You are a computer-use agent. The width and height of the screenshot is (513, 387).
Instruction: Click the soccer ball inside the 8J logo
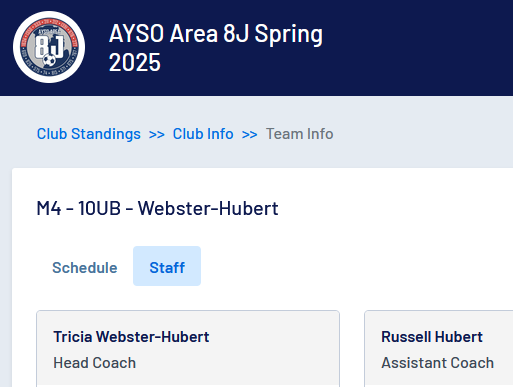[x=49, y=61]
